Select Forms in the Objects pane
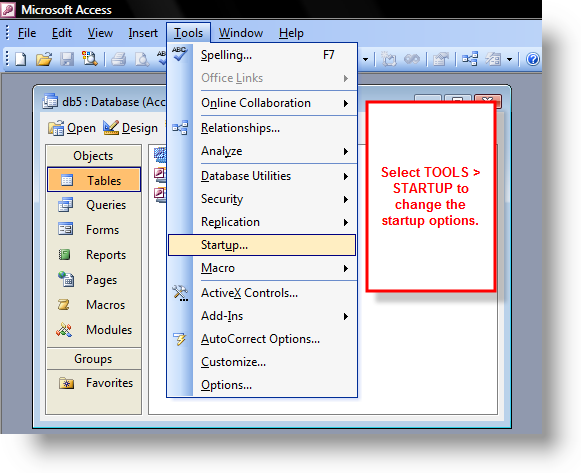 (94, 230)
